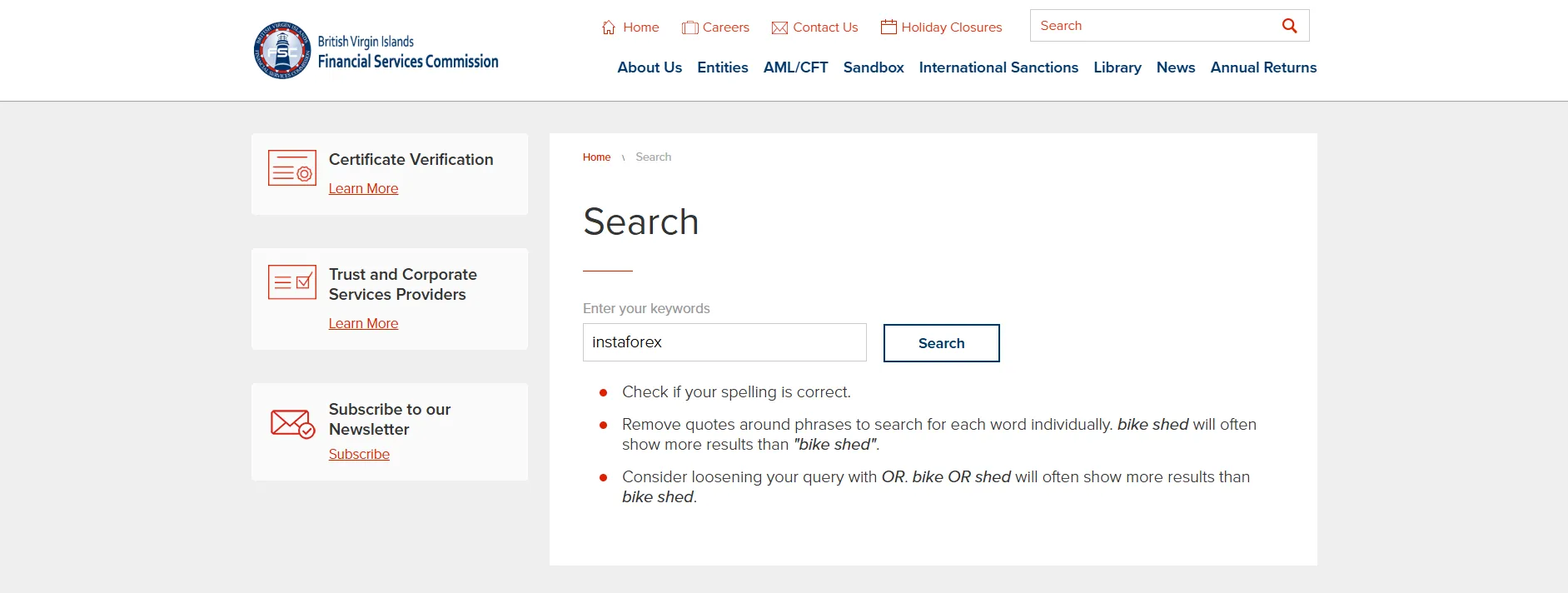Click the 'Enter your keywords' label
This screenshot has height=593, width=1568.
[x=646, y=308]
